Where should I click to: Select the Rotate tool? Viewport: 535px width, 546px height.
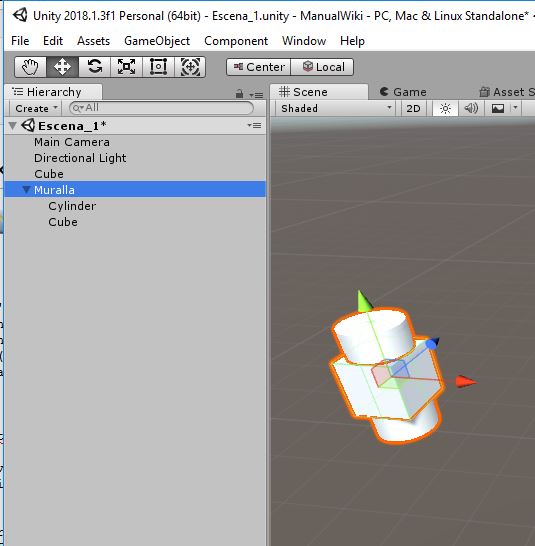[x=95, y=67]
